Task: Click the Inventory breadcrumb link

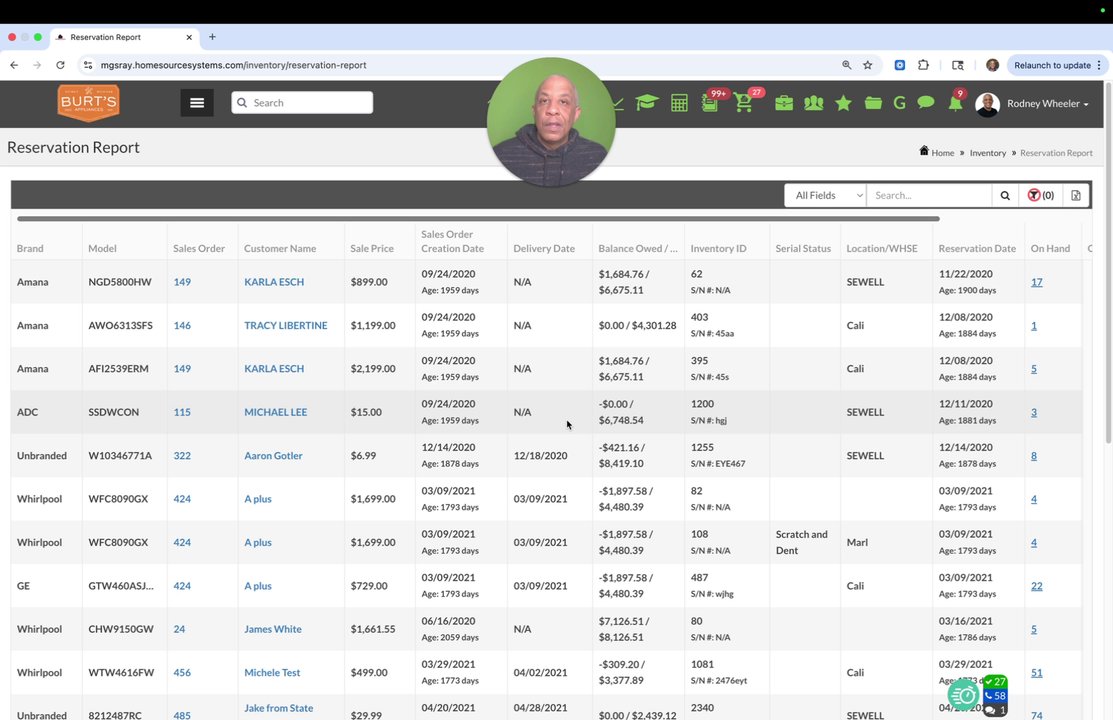Action: (x=987, y=153)
